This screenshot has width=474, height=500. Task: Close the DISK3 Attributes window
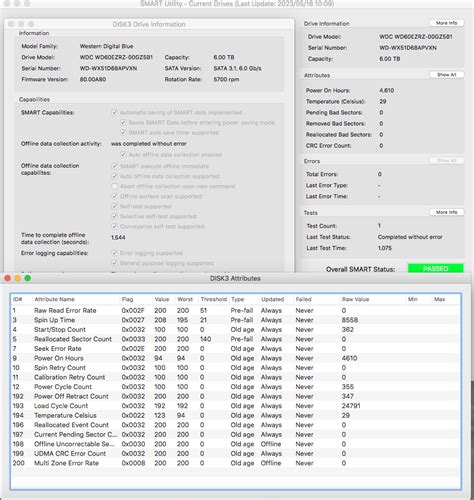(x=8, y=278)
